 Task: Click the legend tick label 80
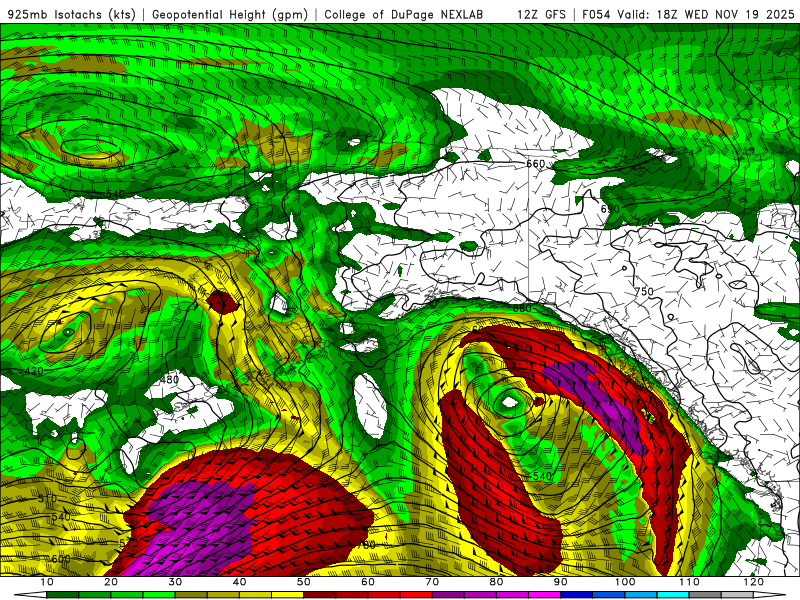[x=496, y=582]
